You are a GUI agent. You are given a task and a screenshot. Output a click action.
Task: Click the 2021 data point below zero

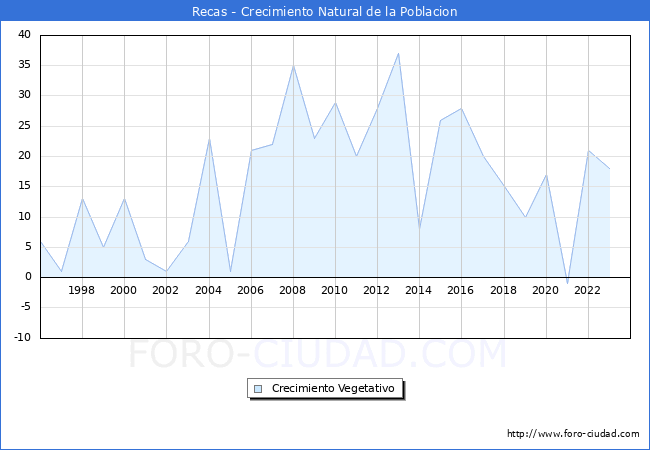click(x=568, y=283)
